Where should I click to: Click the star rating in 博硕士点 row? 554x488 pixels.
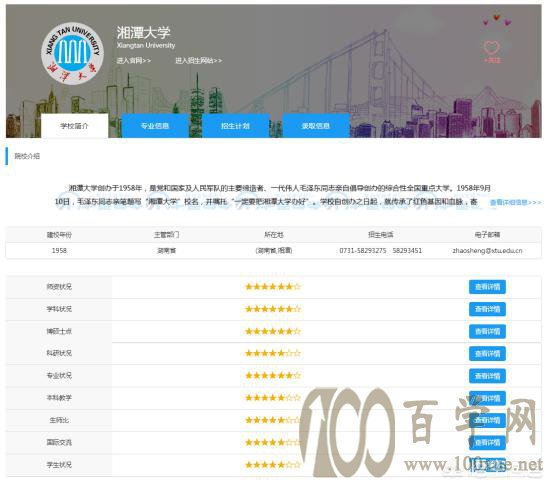point(273,331)
